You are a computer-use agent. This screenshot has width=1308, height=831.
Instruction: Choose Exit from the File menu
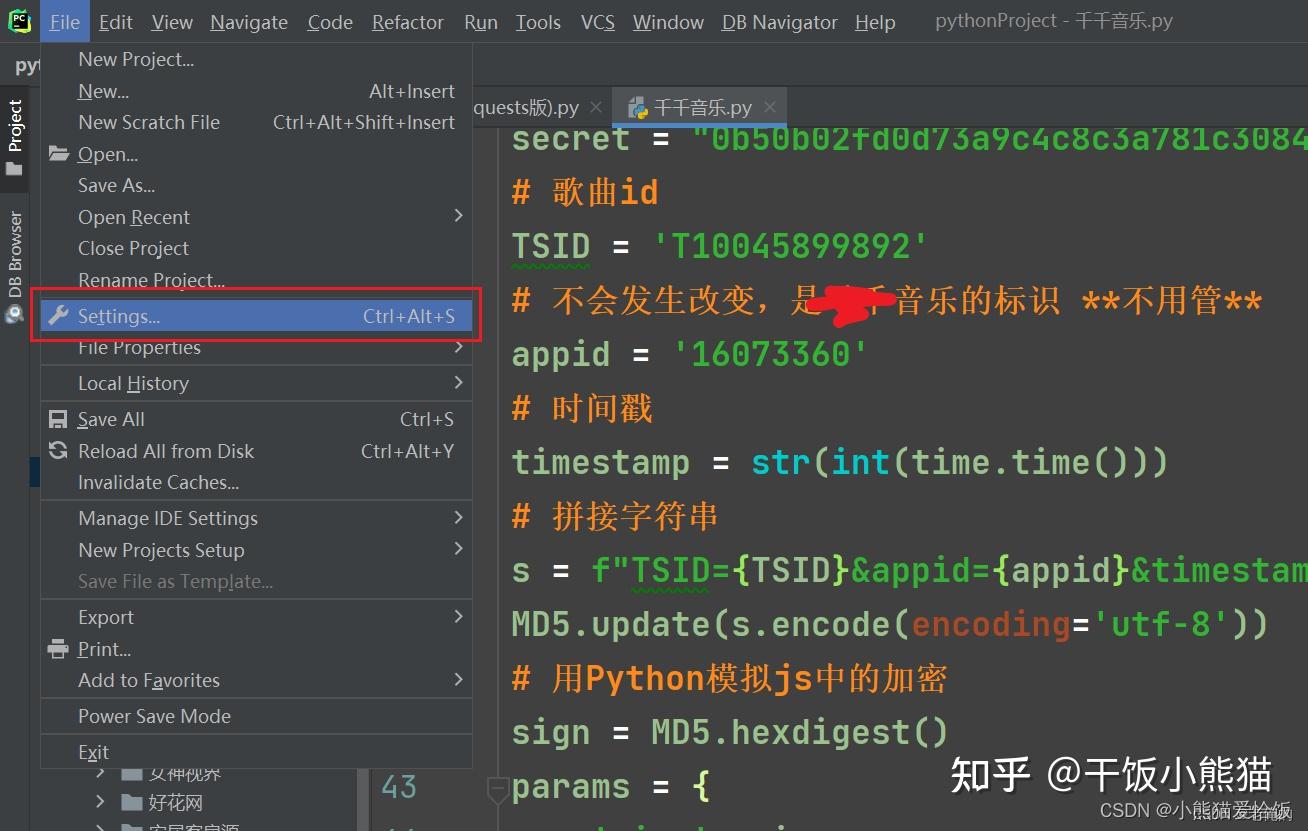pos(256,752)
